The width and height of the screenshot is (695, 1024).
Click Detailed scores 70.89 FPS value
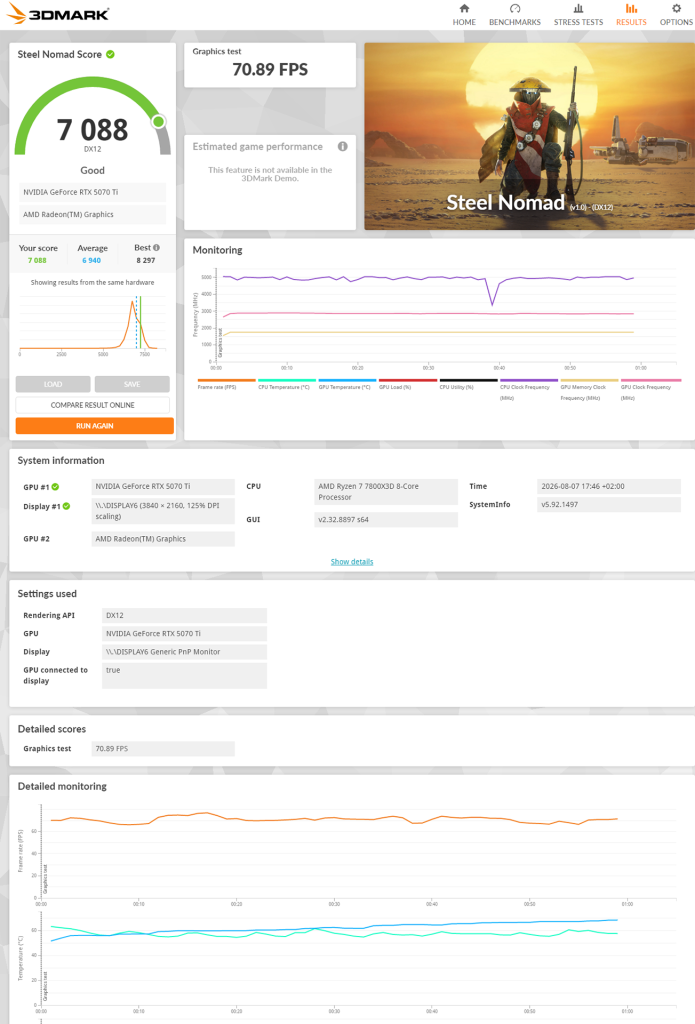pyautogui.click(x=163, y=748)
